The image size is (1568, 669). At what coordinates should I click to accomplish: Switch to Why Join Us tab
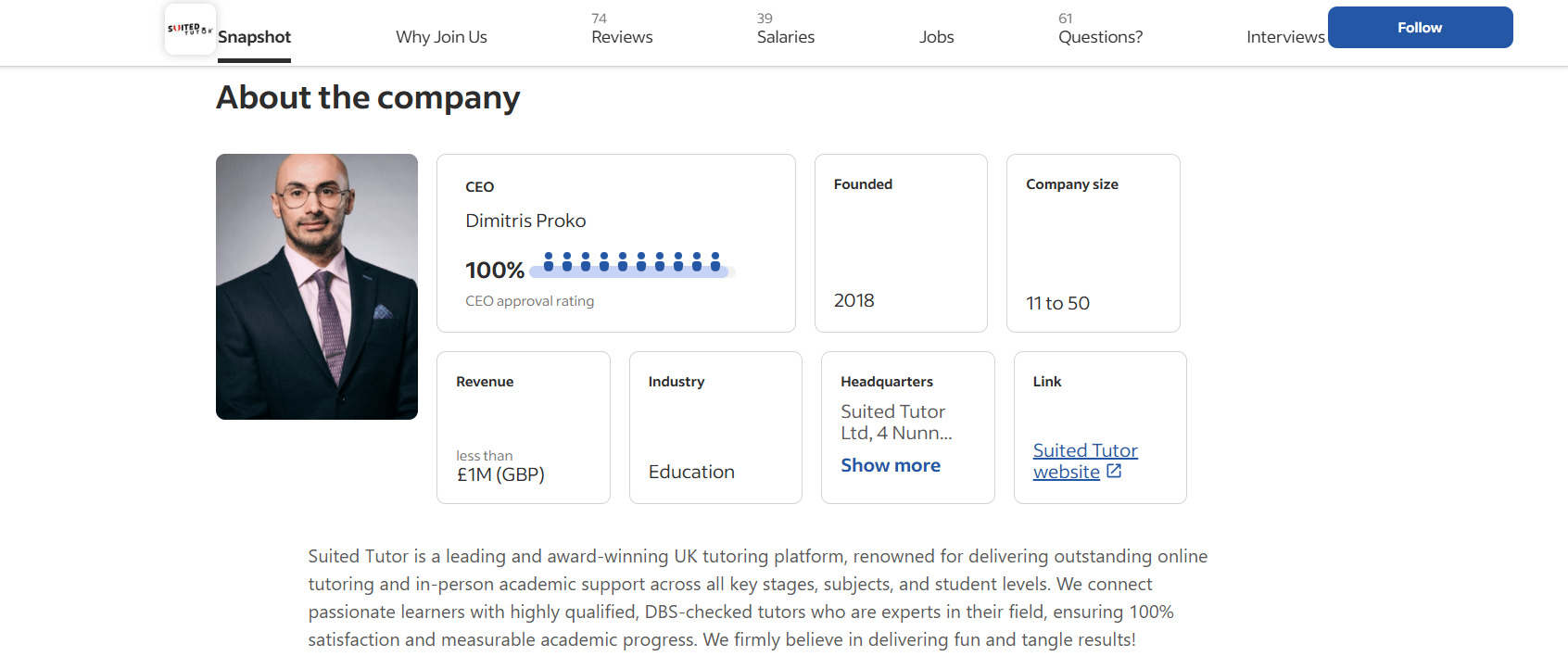pos(441,37)
